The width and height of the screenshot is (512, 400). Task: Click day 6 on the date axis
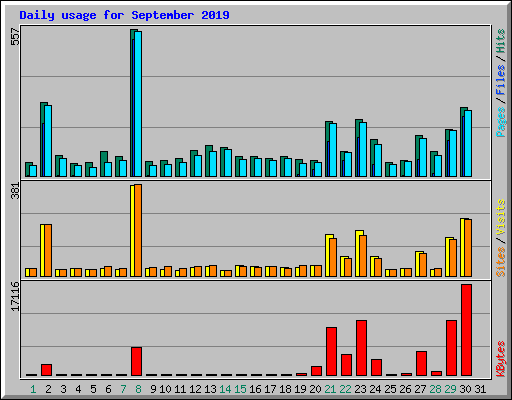108,389
